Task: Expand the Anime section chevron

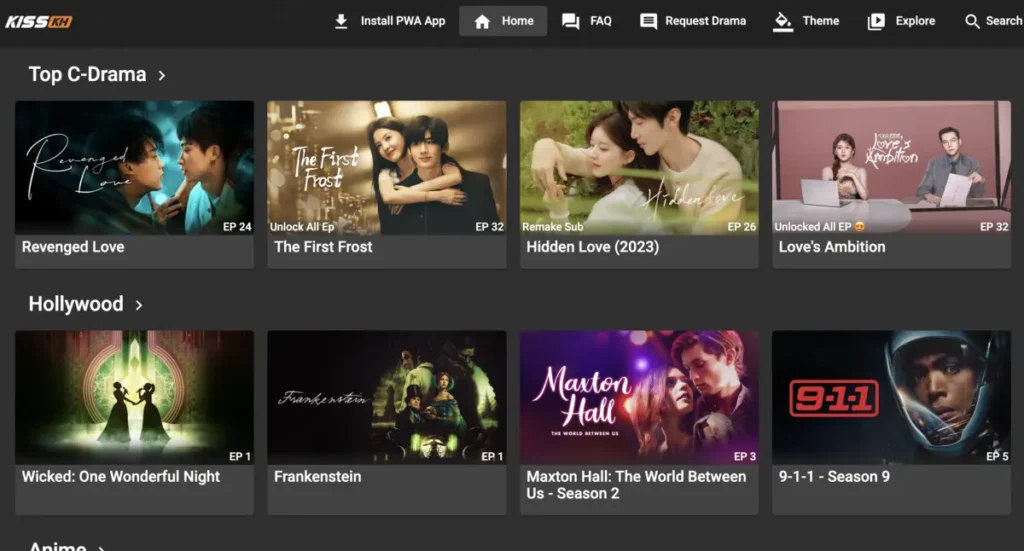Action: pyautogui.click(x=101, y=547)
